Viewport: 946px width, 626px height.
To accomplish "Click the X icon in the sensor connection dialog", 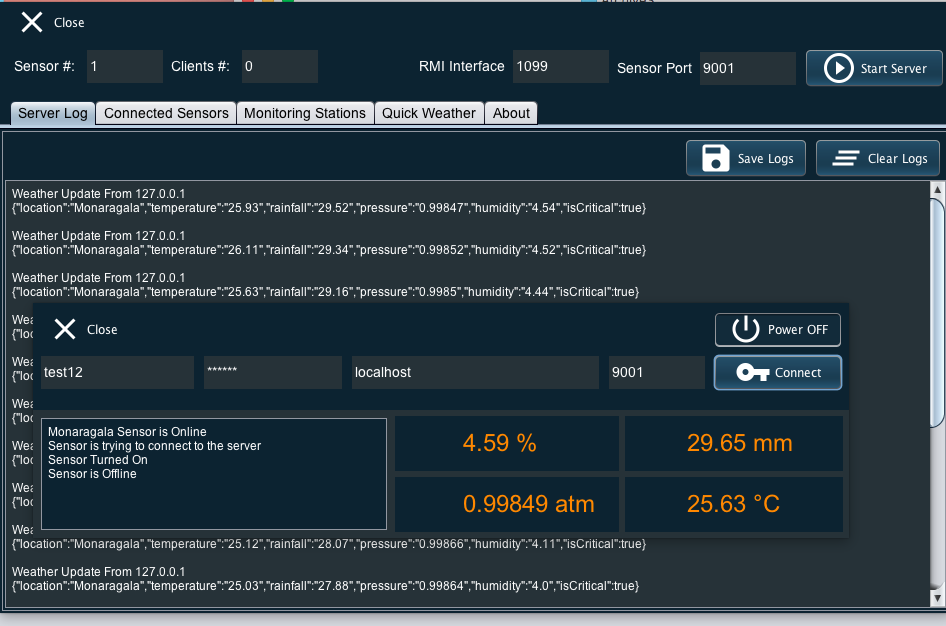I will [x=65, y=329].
